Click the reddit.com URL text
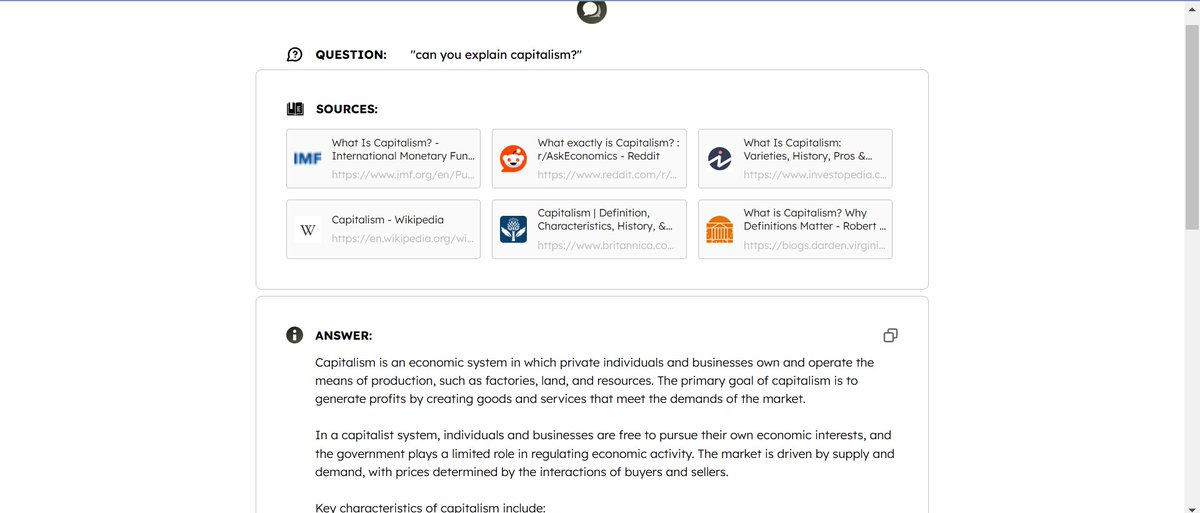The image size is (1200, 513). [x=607, y=175]
